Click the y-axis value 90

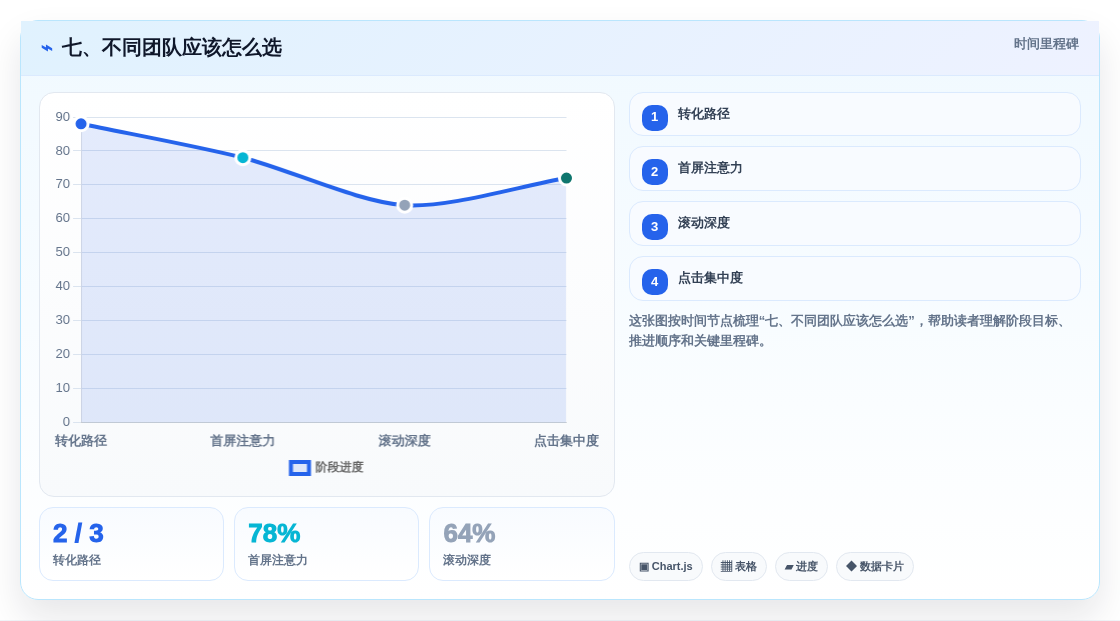(x=63, y=117)
